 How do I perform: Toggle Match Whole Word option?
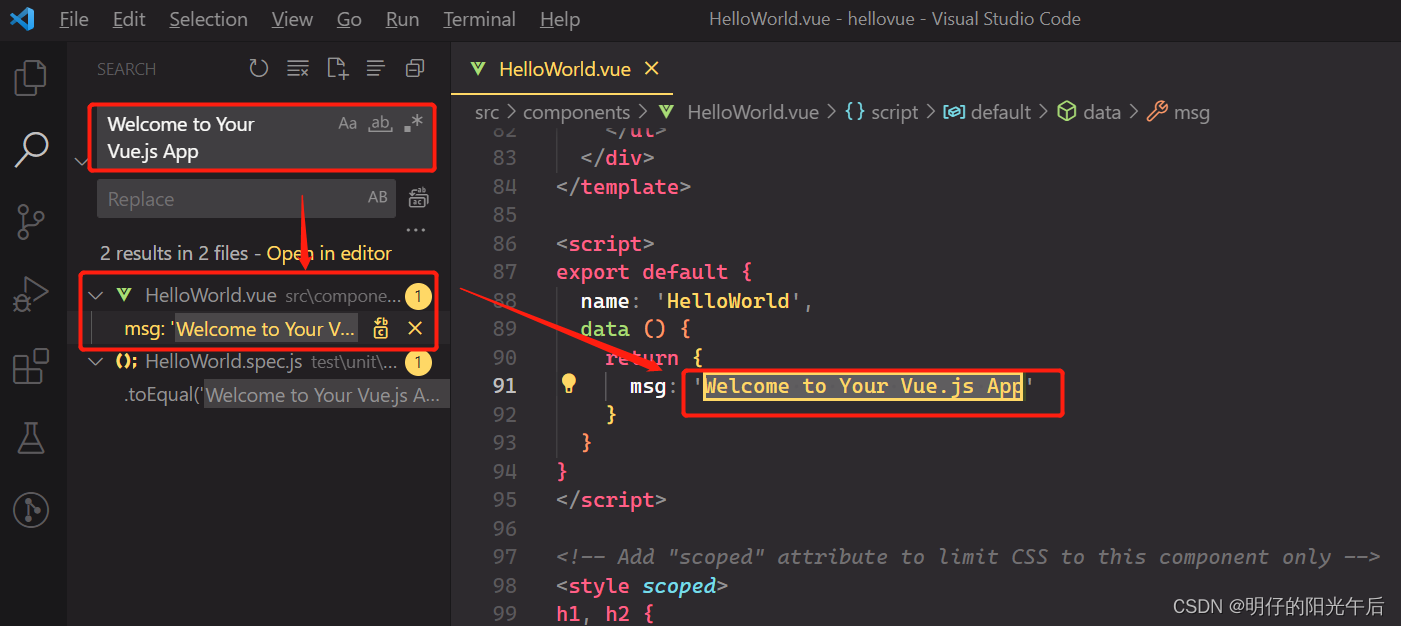click(380, 123)
